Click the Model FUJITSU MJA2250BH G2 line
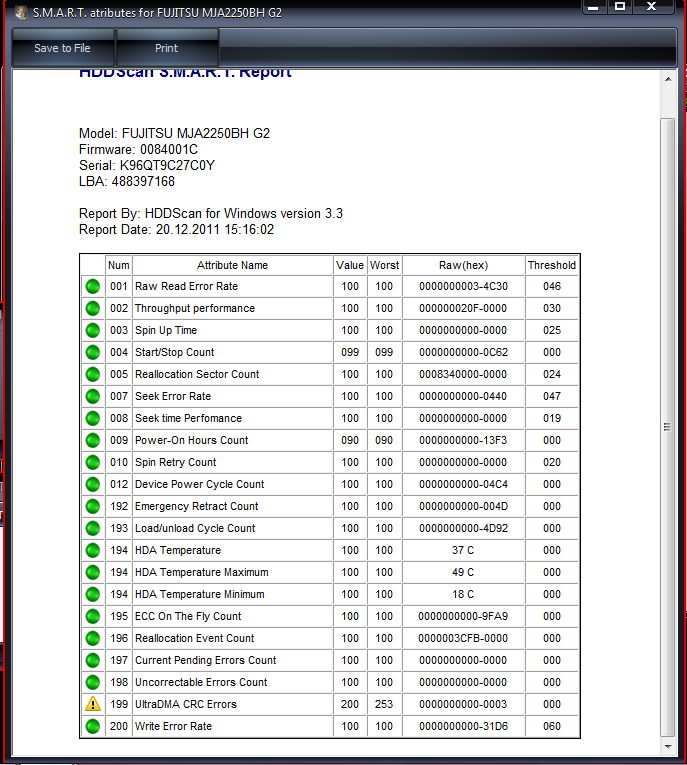The image size is (687, 765). (175, 133)
